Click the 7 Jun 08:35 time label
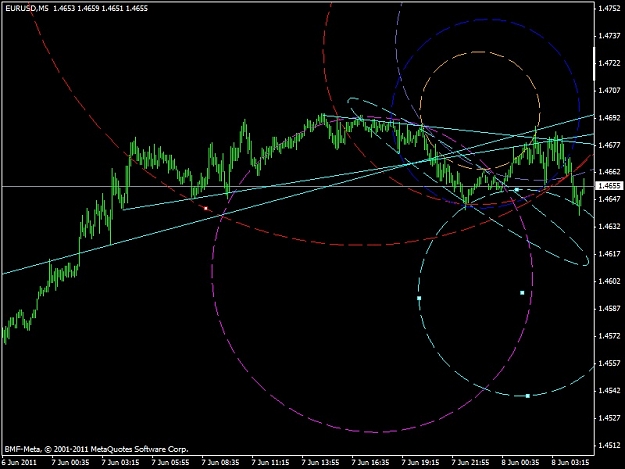The width and height of the screenshot is (625, 469). [220, 463]
